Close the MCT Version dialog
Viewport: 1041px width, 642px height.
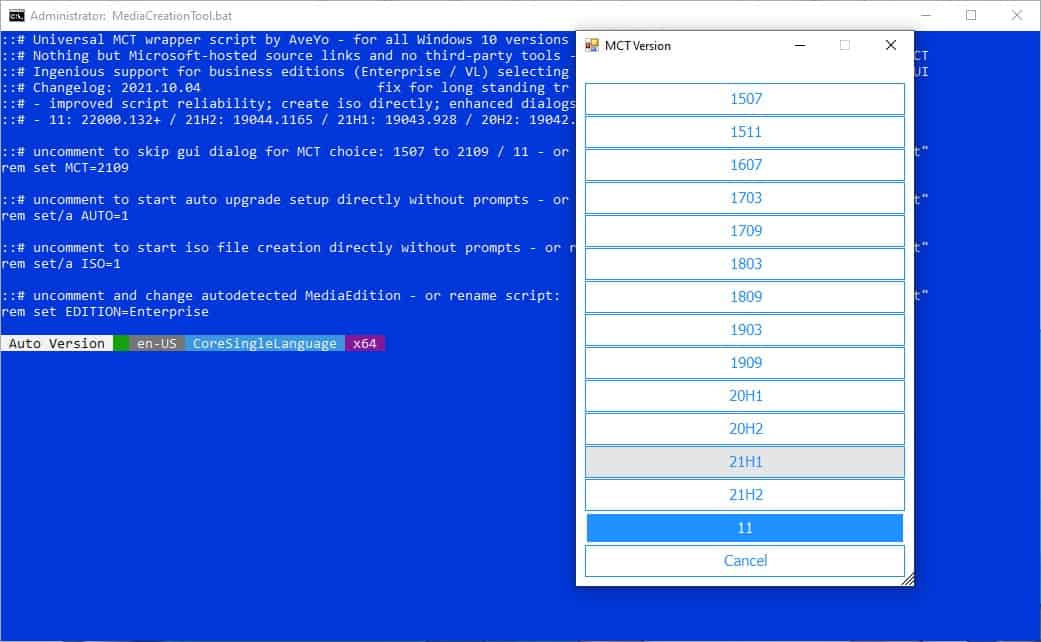(x=891, y=45)
